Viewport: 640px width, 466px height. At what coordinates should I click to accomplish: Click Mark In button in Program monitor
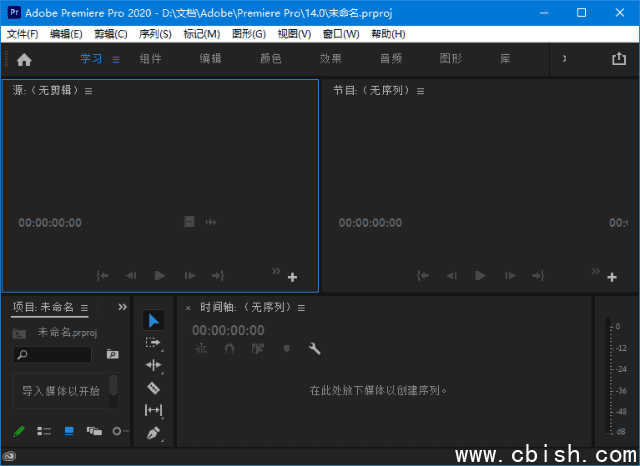pos(422,276)
